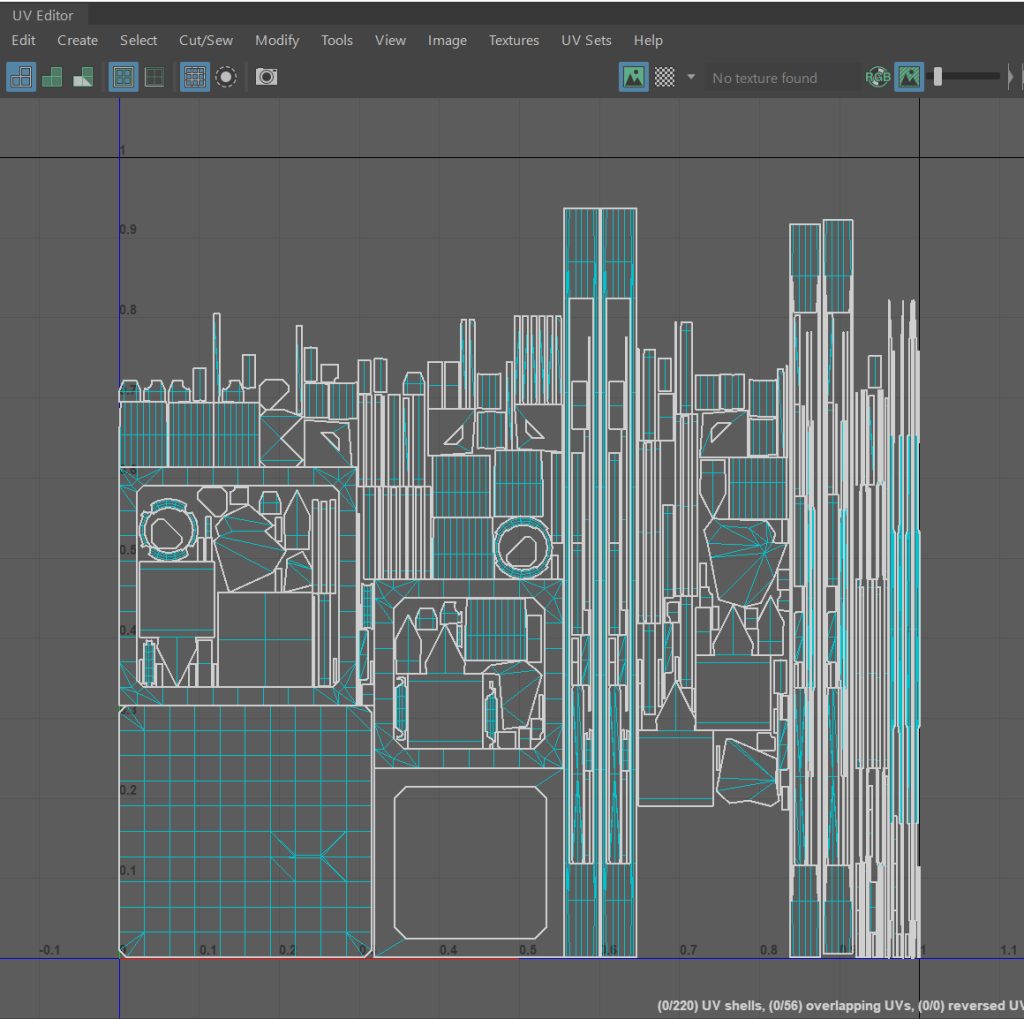Click the RGB channels display icon
1024x1019 pixels.
877,77
